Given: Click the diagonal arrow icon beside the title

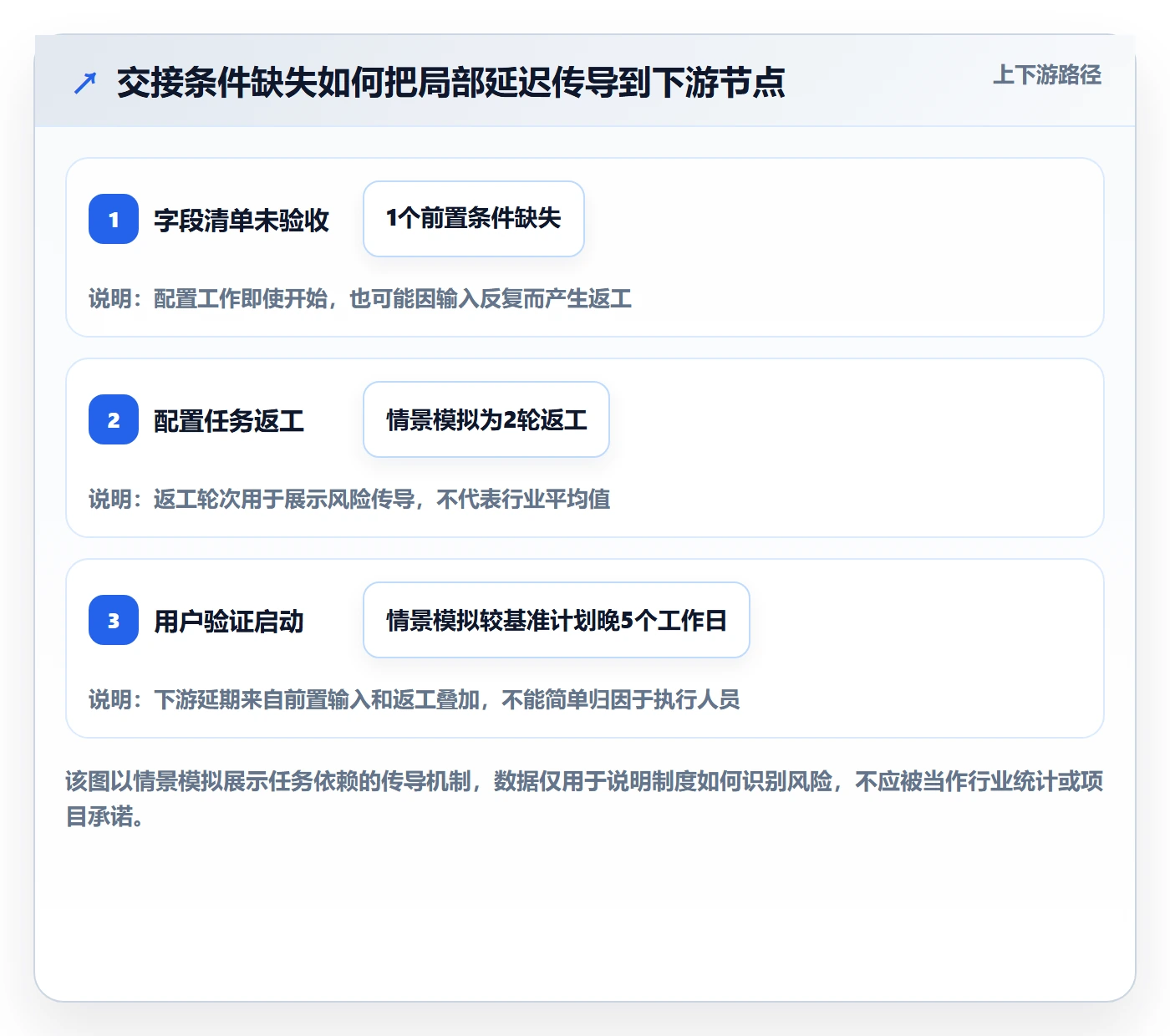Looking at the screenshot, I should (x=85, y=83).
